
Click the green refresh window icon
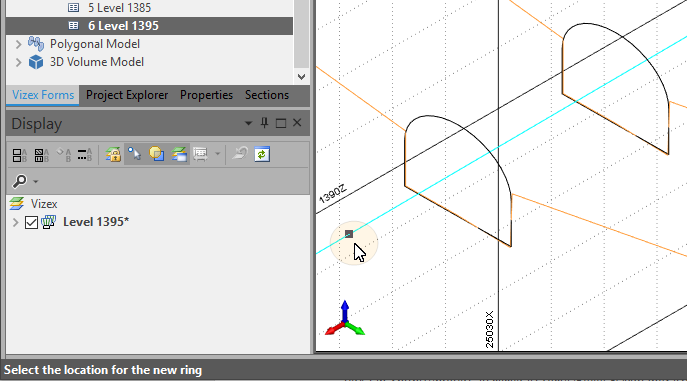point(262,155)
